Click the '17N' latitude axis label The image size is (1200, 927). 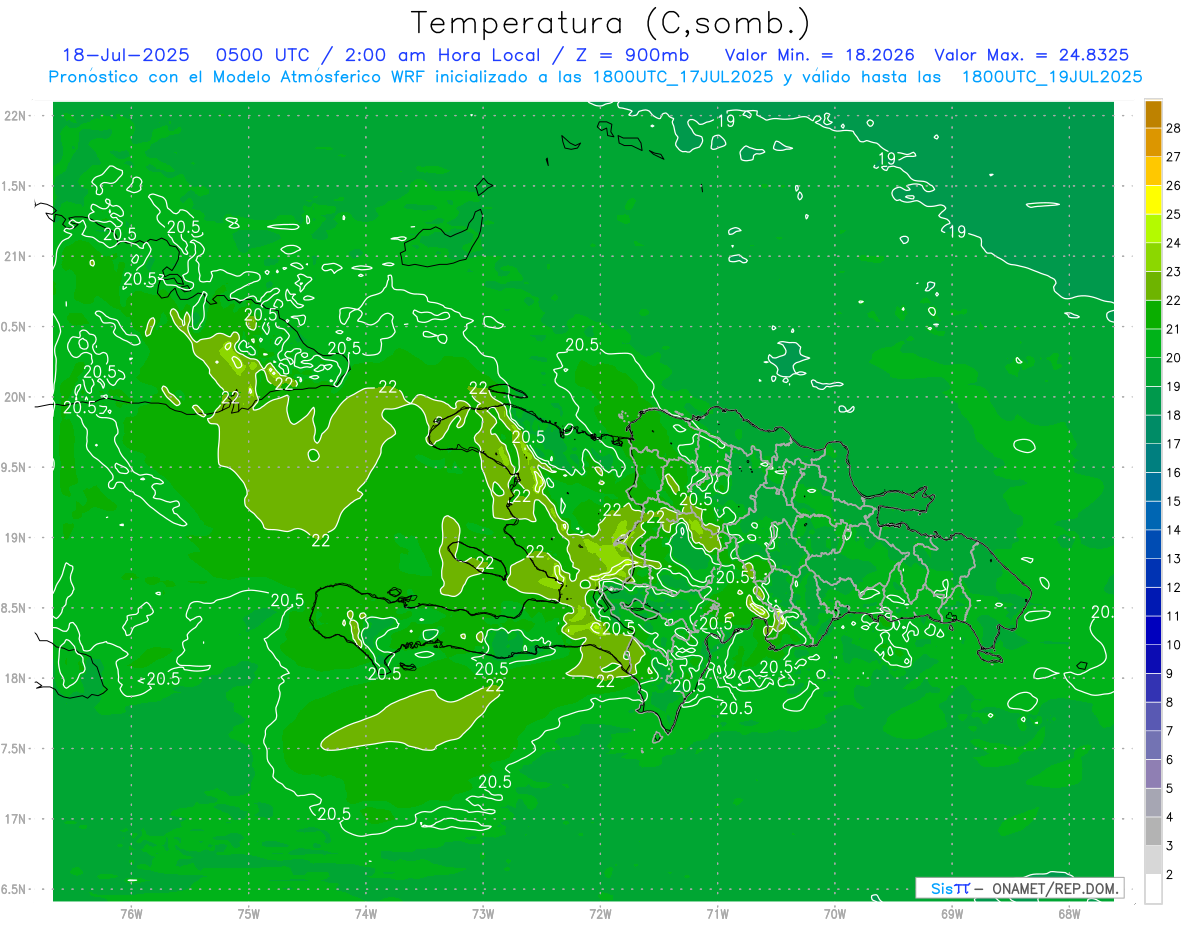tap(15, 819)
